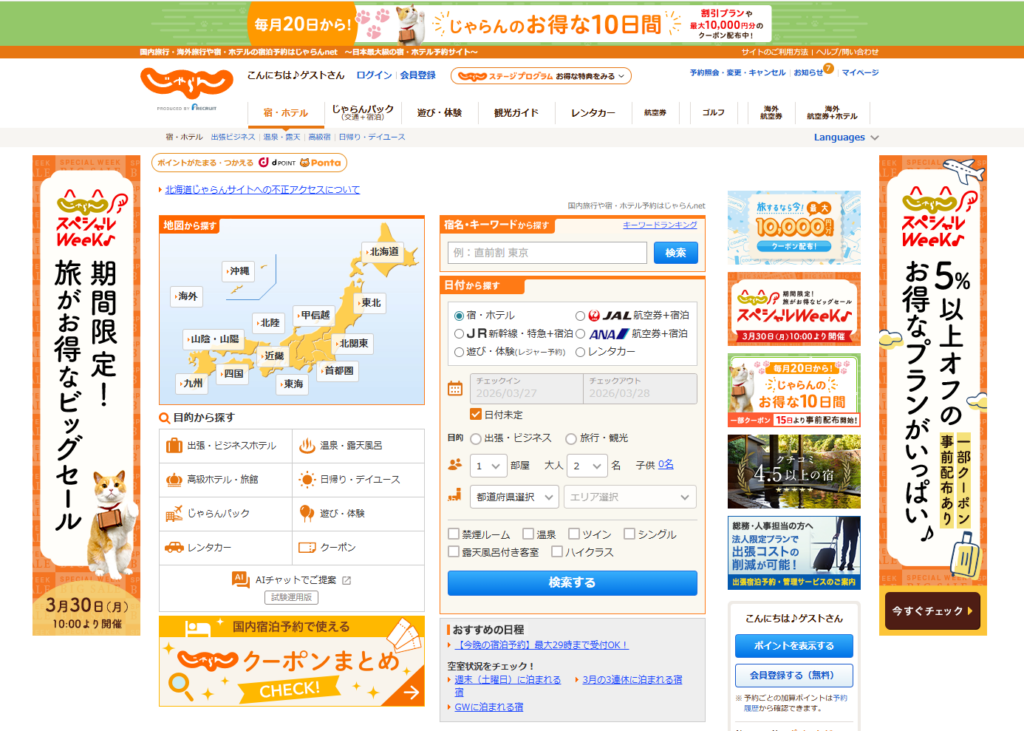Click the onsen hot spring steam icon
1024x731 pixels.
pos(306,446)
